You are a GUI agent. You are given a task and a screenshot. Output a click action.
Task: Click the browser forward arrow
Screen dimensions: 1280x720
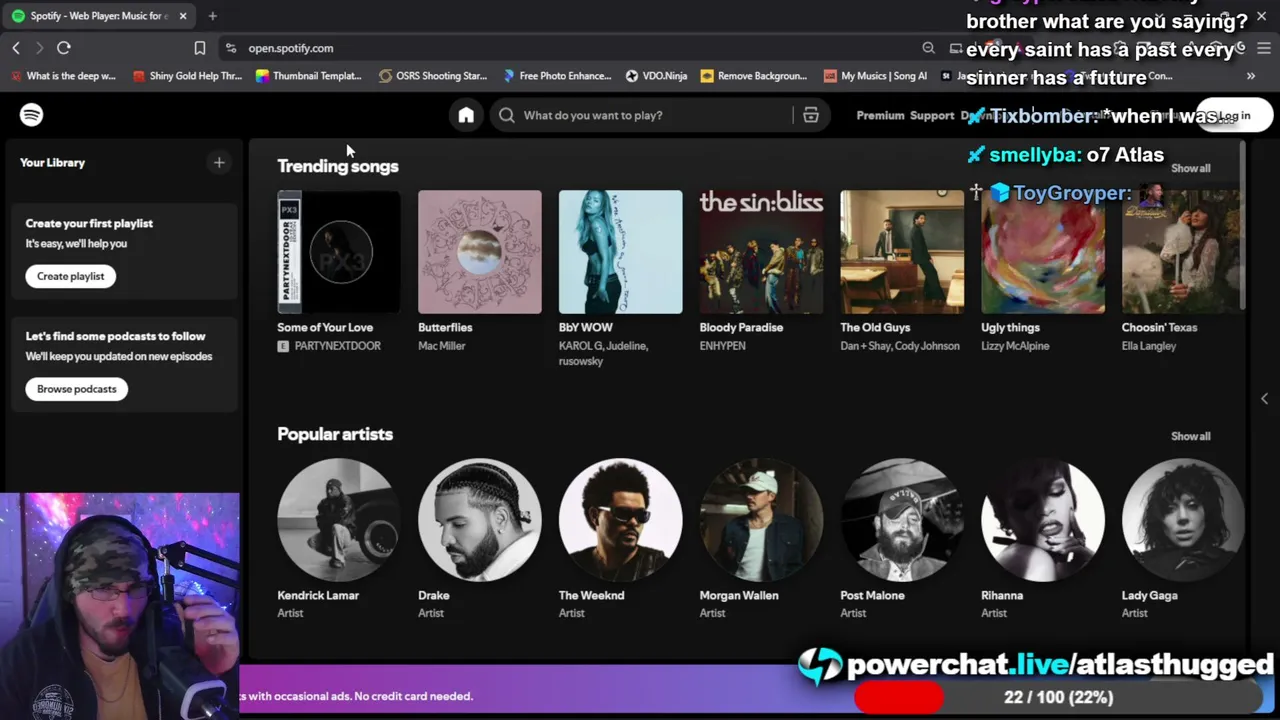pyautogui.click(x=39, y=48)
